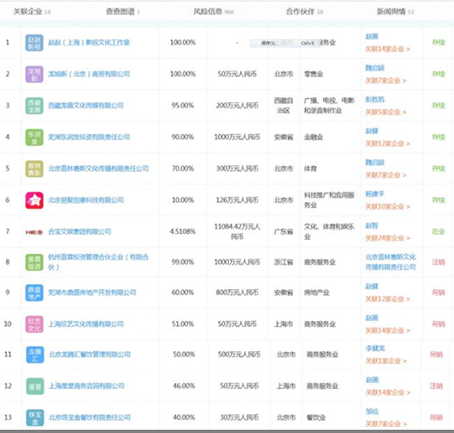Select the 金融业 industry cell
454x433 pixels.
tap(313, 137)
